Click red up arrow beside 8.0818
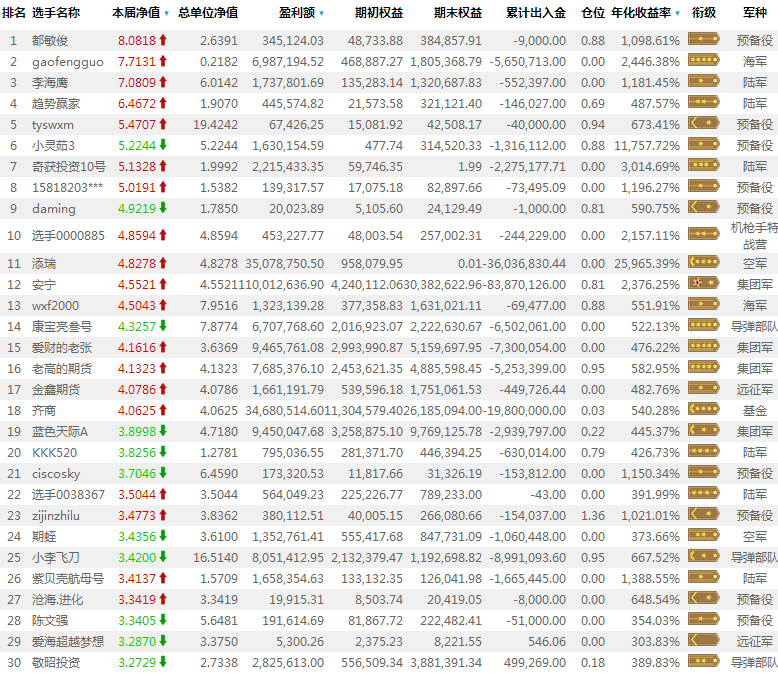The image size is (778, 673). point(163,40)
